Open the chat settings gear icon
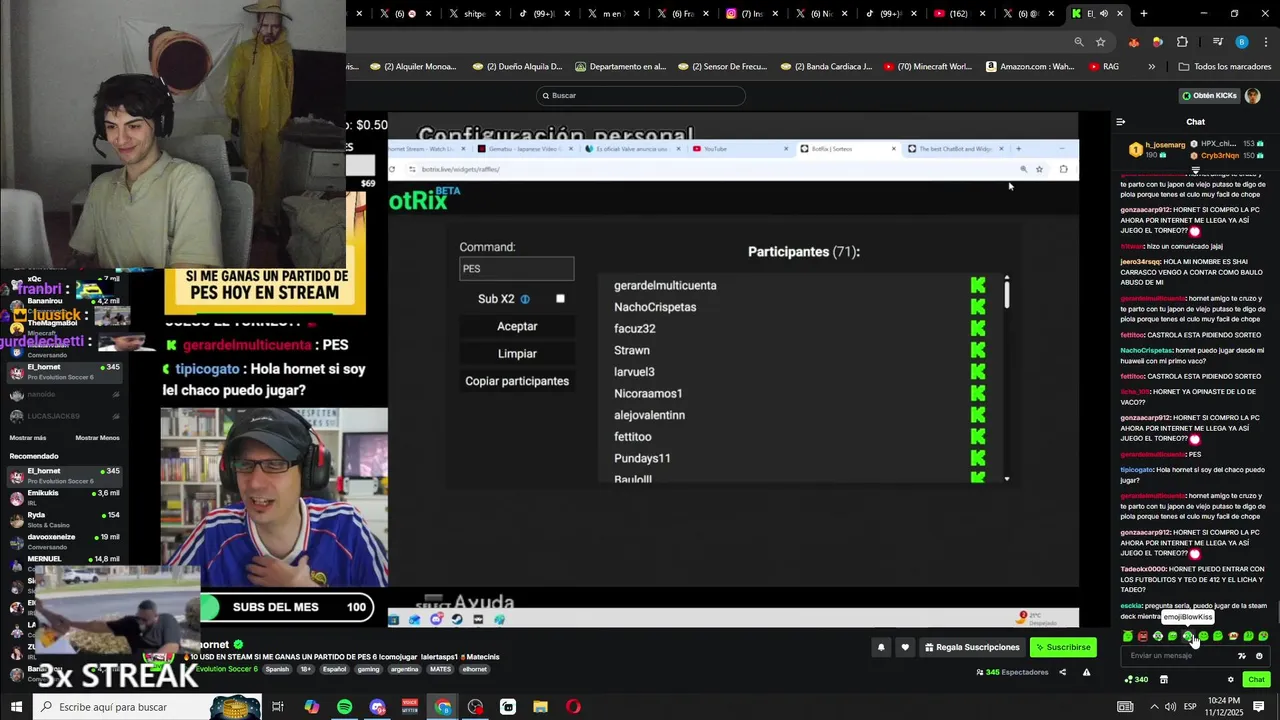Viewport: 1280px width, 720px height. [x=1231, y=680]
